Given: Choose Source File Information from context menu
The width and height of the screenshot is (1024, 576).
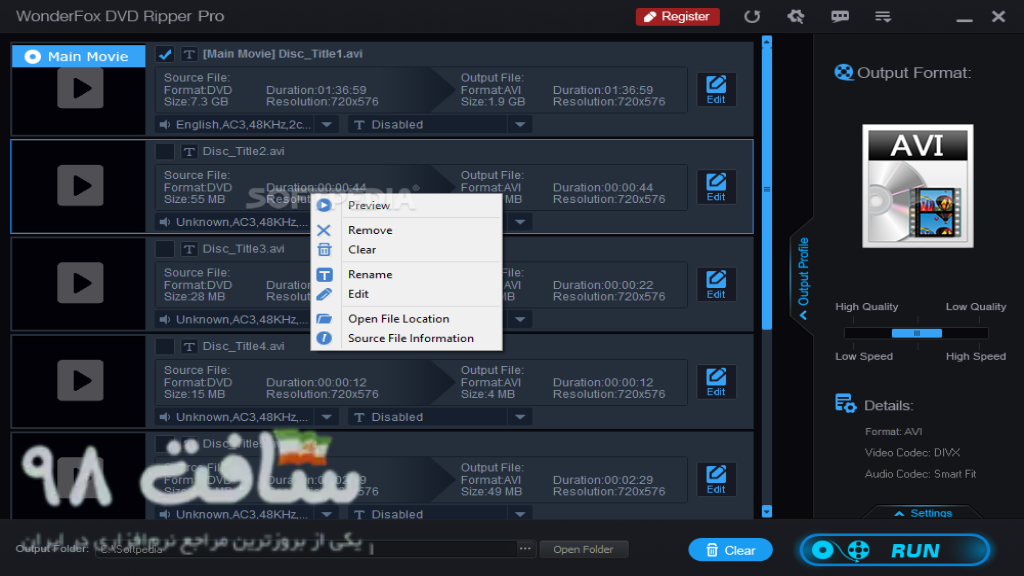Looking at the screenshot, I should pyautogui.click(x=406, y=338).
